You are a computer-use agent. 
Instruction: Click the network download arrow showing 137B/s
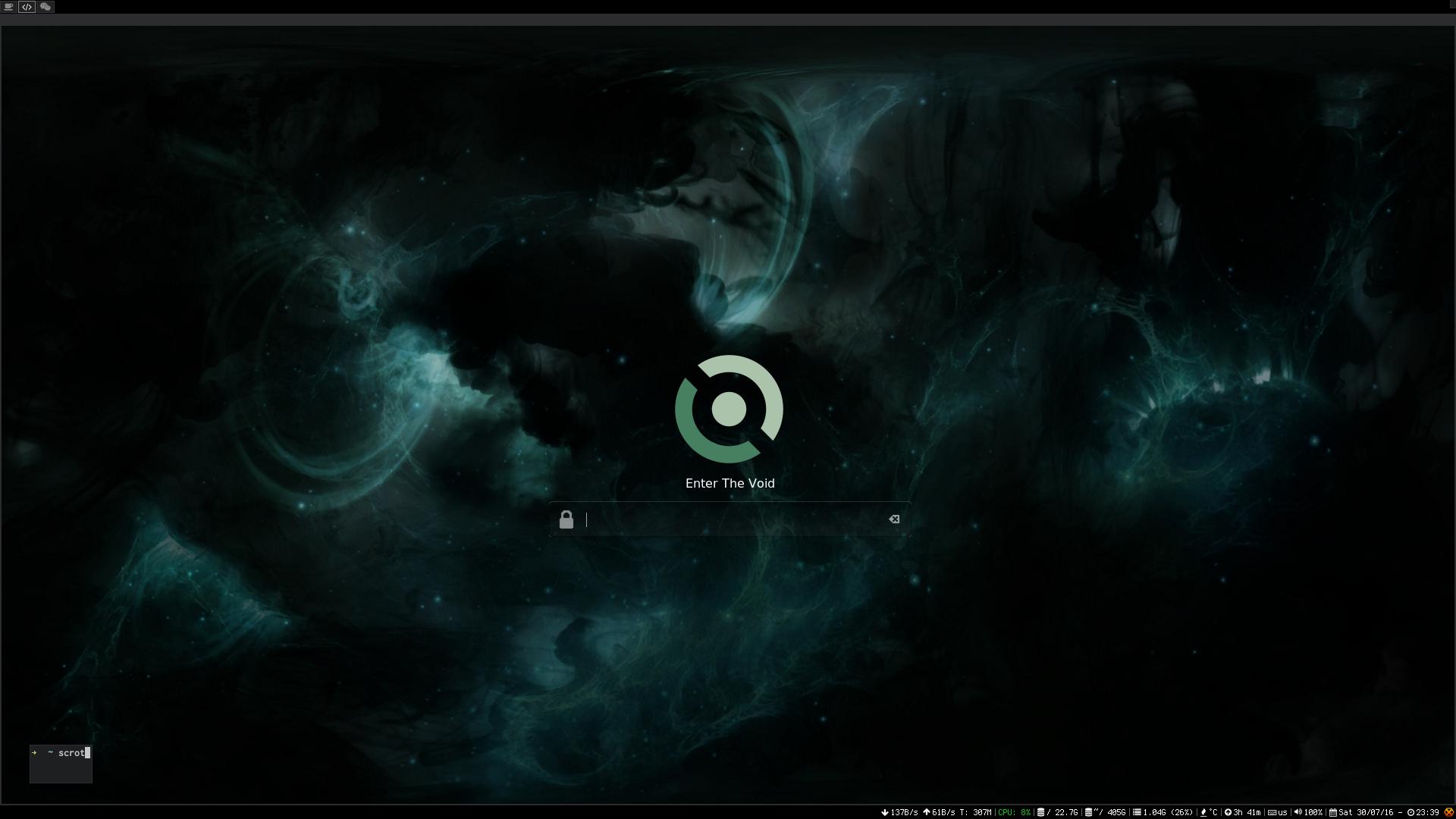884,811
